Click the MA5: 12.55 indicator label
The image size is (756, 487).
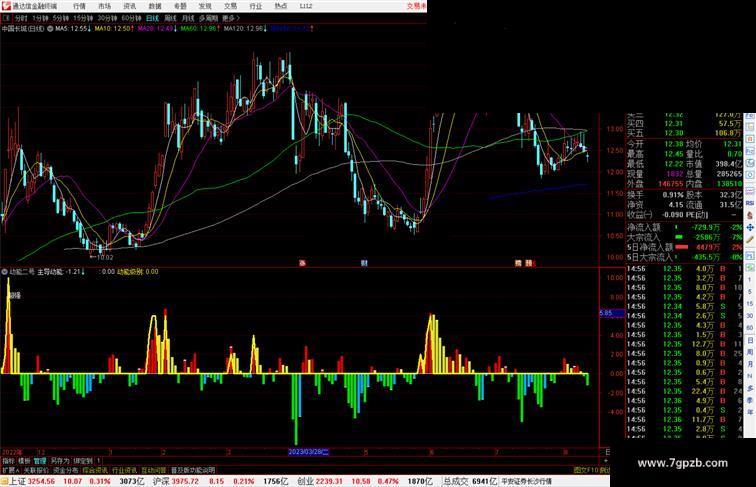point(73,29)
